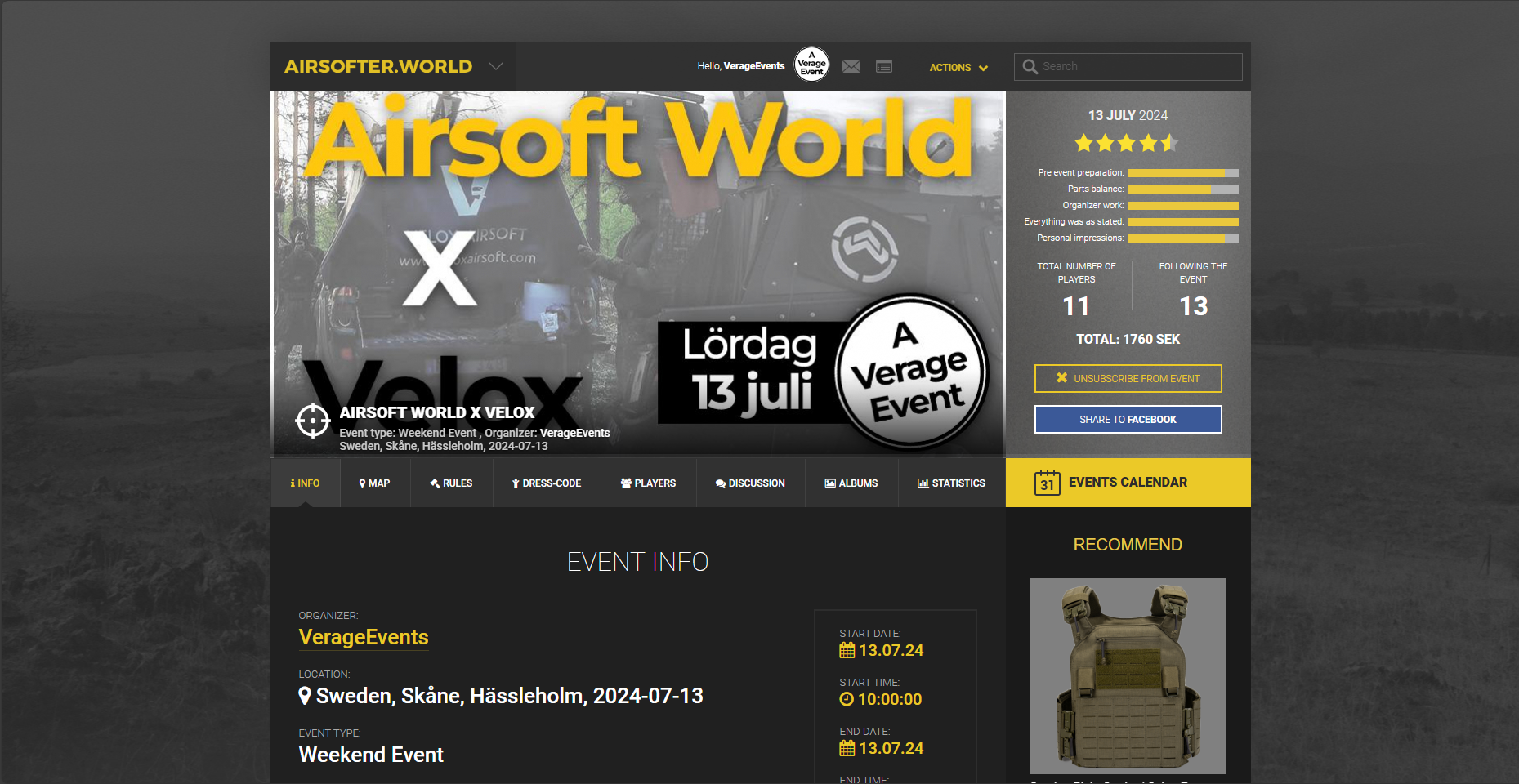Click the VerageEvents round avatar logo
1519x784 pixels.
pyautogui.click(x=811, y=64)
